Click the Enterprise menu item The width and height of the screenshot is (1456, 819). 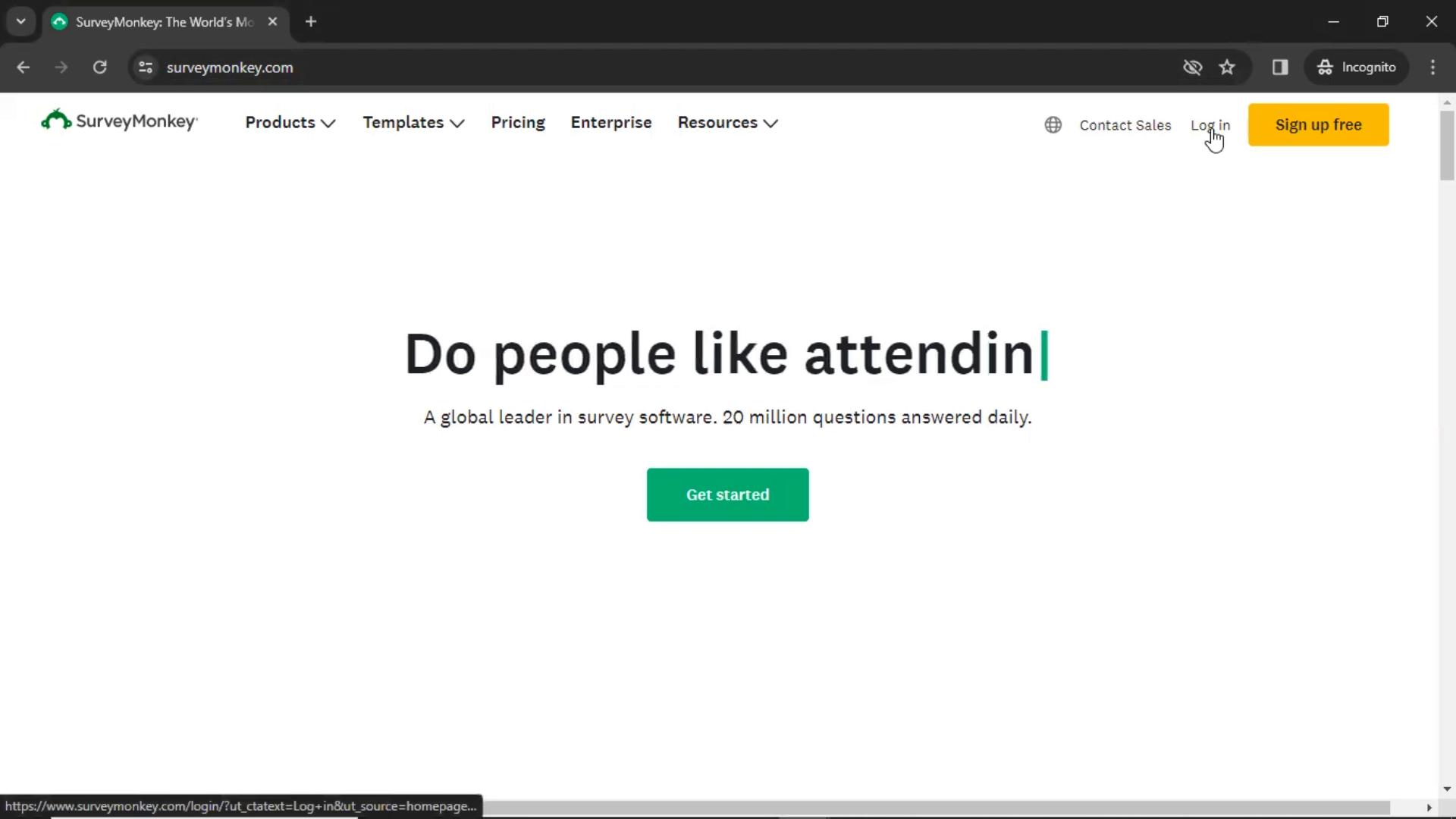click(610, 121)
